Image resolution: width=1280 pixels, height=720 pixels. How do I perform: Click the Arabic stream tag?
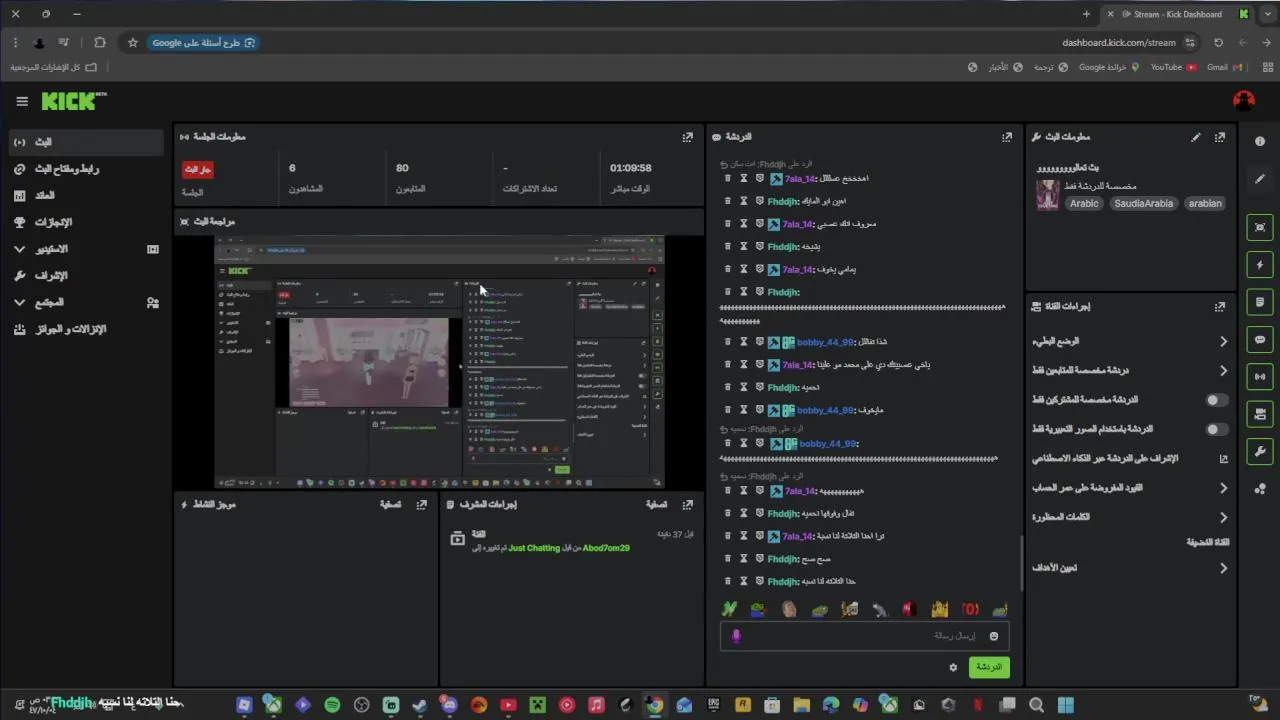(x=1084, y=203)
